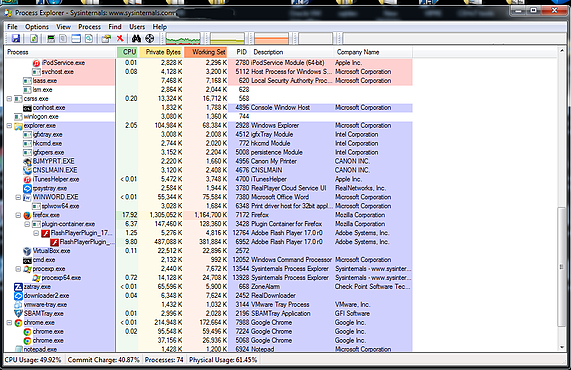571x370 pixels.
Task: Sort by the CPU column header
Action: pyautogui.click(x=128, y=52)
